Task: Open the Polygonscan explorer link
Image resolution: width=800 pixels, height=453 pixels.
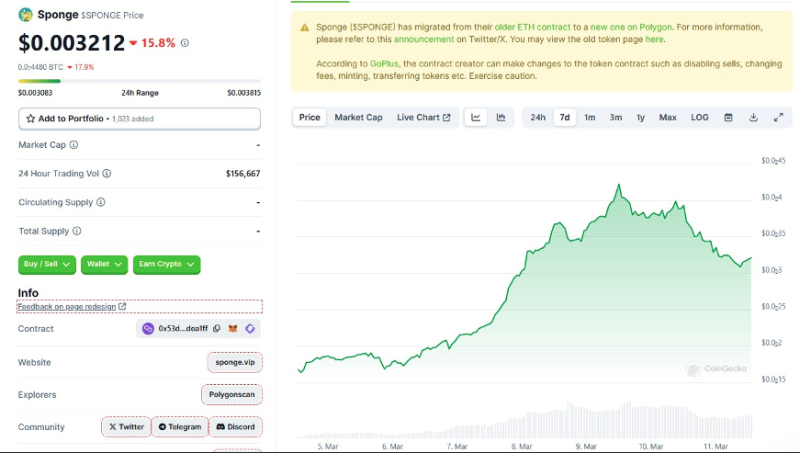Action: point(231,395)
